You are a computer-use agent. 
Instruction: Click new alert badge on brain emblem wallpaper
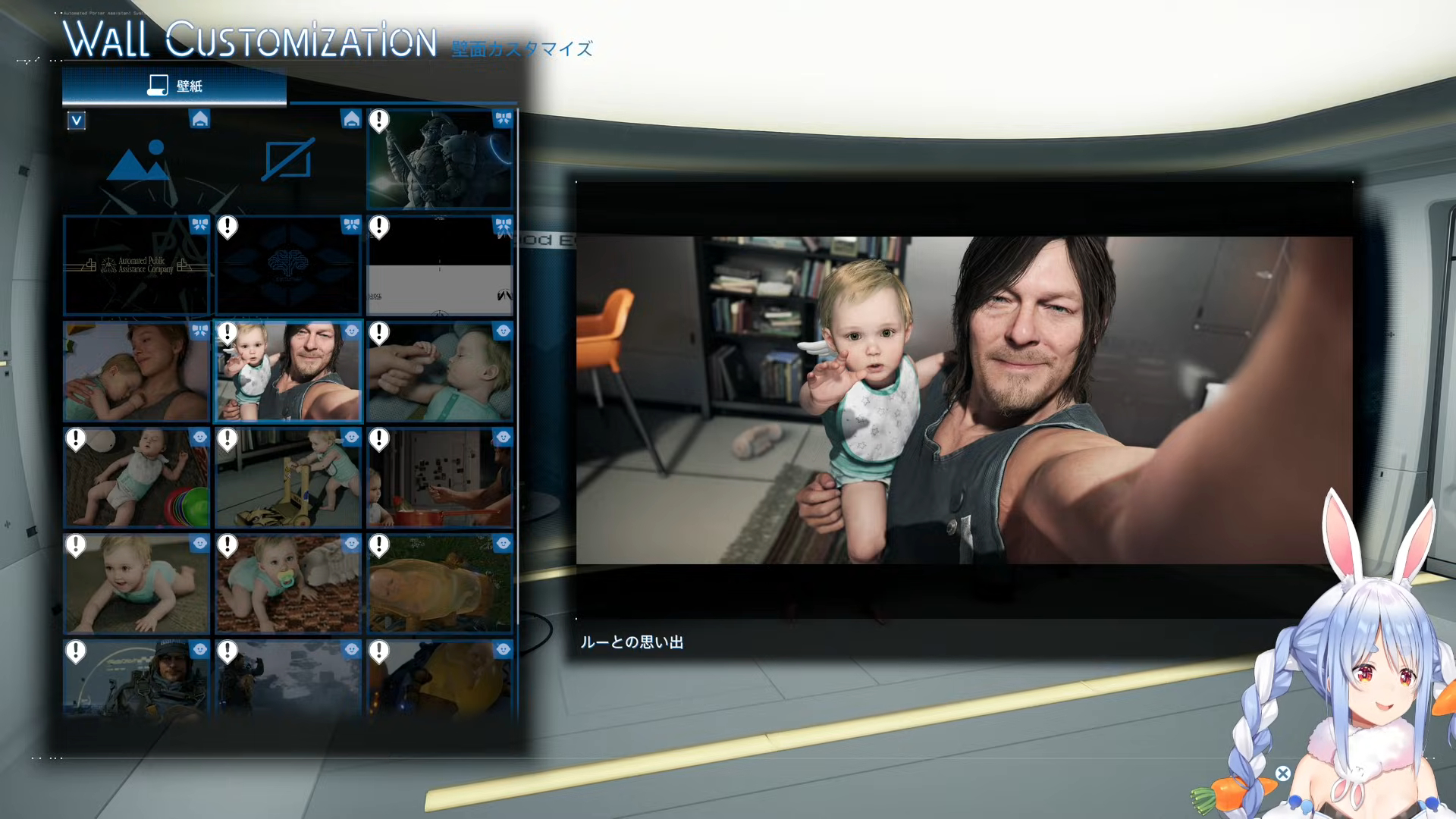227,226
